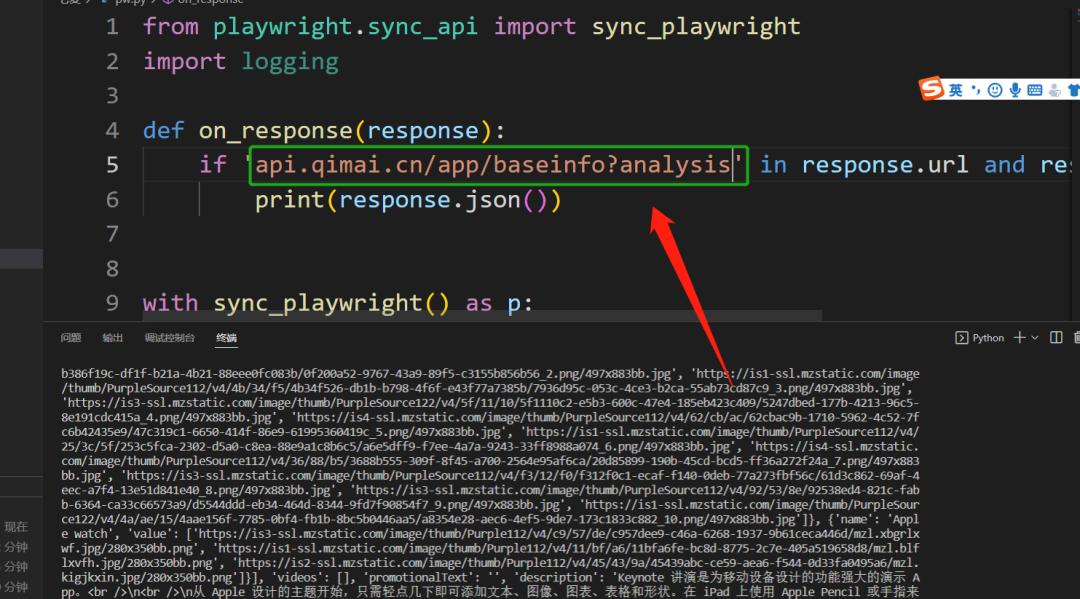Place cursor on line number 1
Screen dimensions: 1080x599
(112, 27)
